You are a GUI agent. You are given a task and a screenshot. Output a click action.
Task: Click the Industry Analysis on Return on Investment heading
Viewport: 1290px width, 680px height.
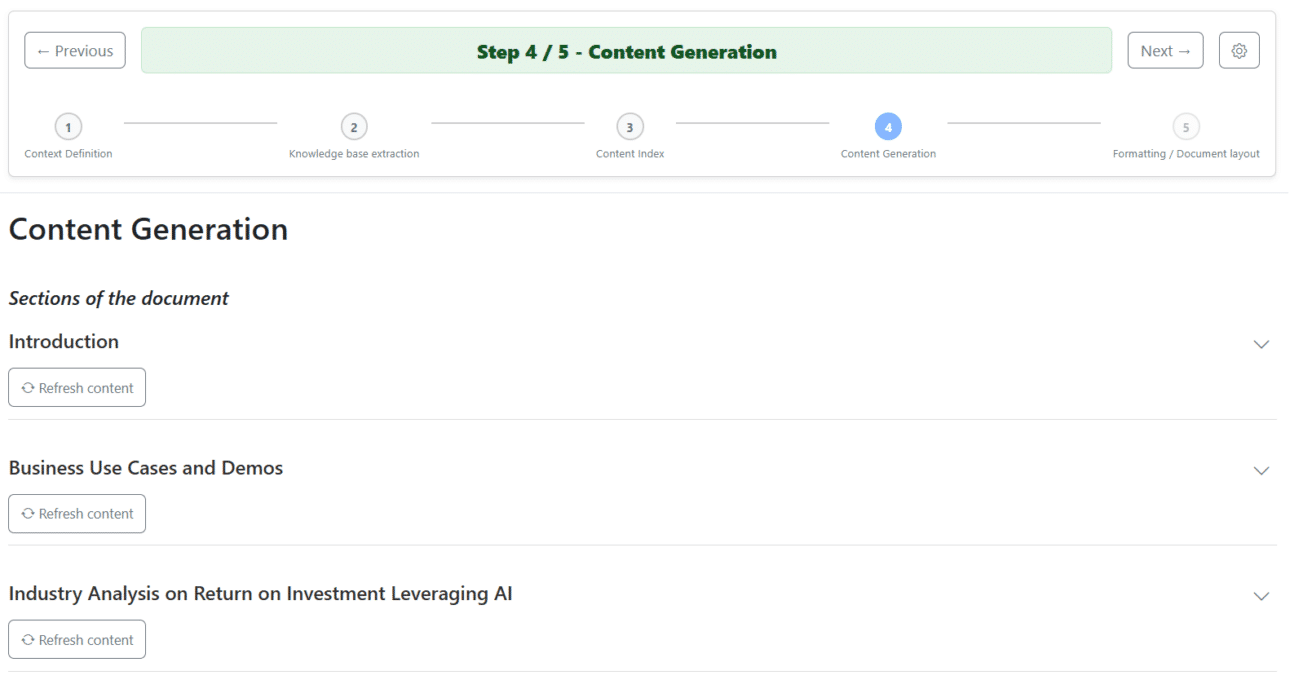pyautogui.click(x=260, y=594)
